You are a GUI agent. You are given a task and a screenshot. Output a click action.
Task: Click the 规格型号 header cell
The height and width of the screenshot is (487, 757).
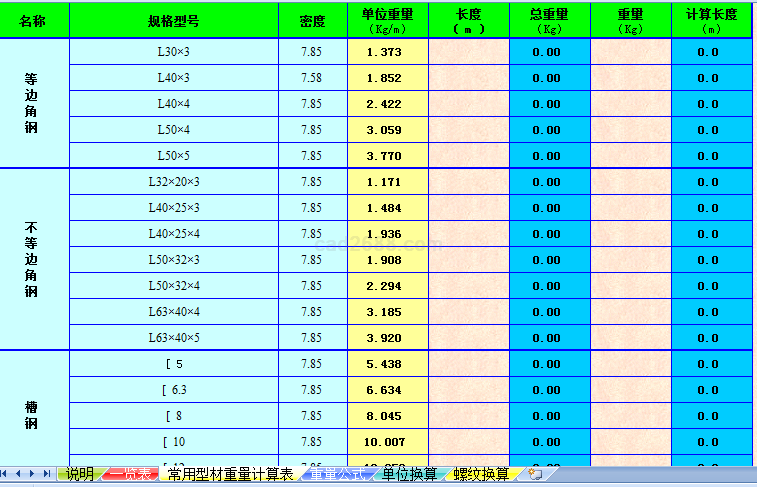[173, 20]
